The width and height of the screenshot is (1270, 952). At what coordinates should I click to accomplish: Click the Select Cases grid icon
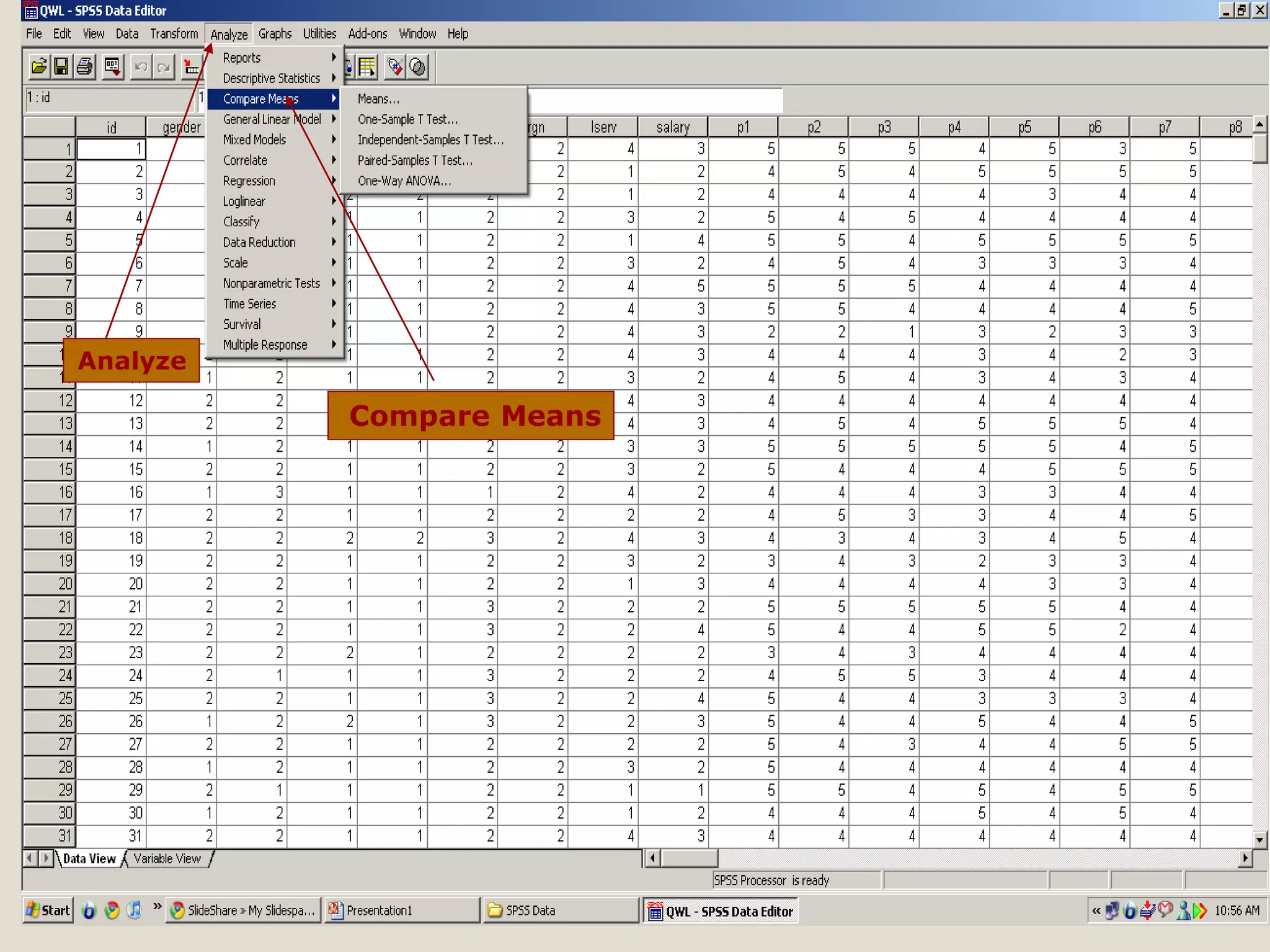click(367, 66)
